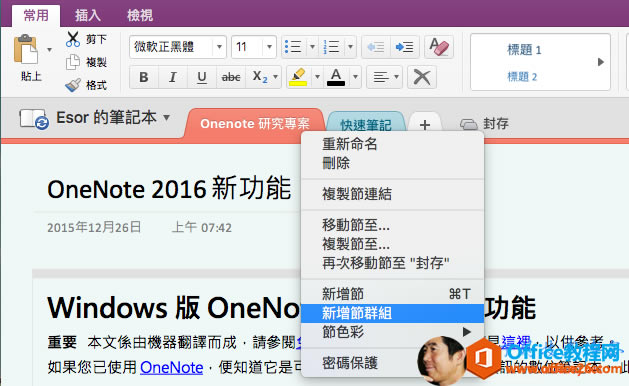Apply the yellow text highlight
The height and width of the screenshot is (386, 629).
pyautogui.click(x=298, y=77)
